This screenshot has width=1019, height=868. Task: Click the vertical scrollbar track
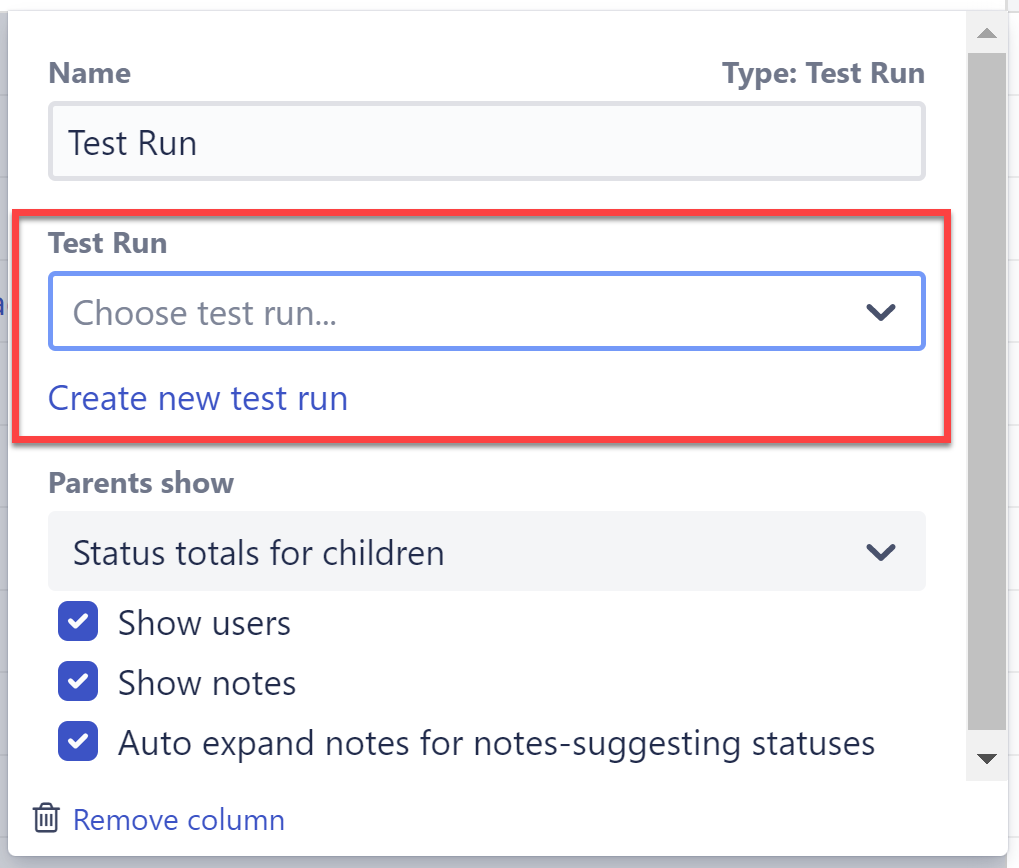click(x=986, y=400)
